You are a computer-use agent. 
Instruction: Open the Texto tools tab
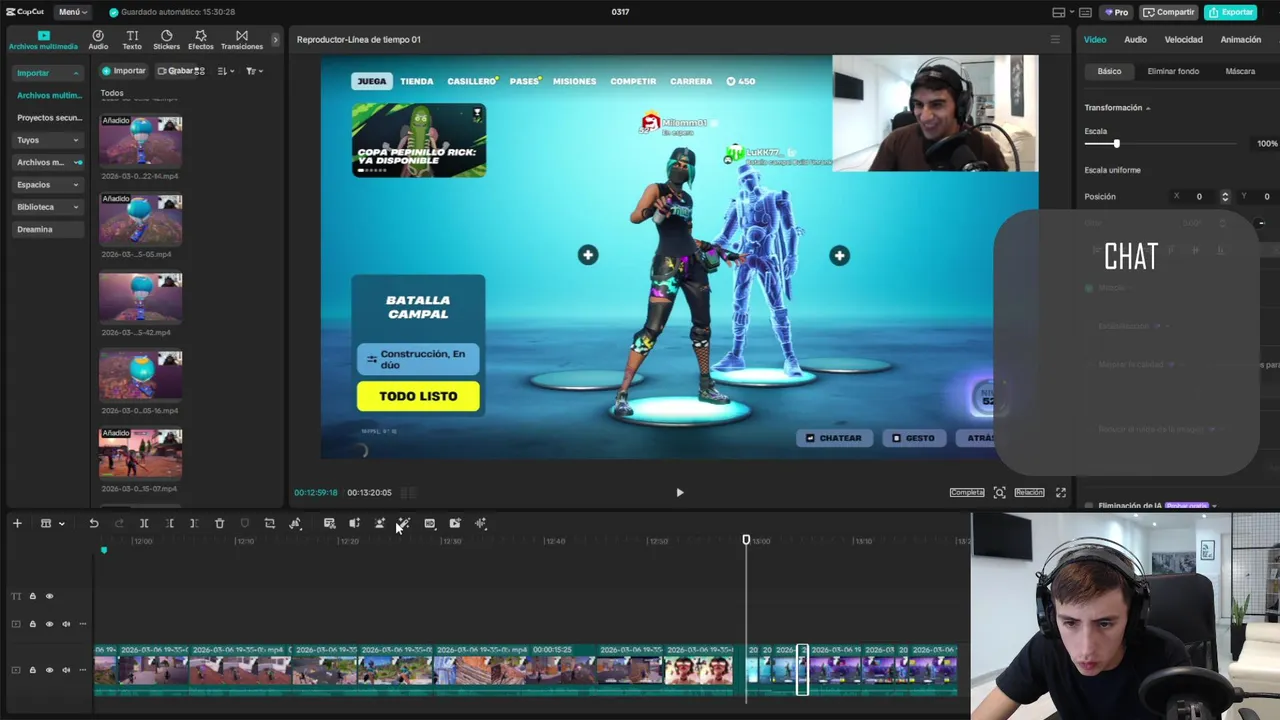click(132, 40)
